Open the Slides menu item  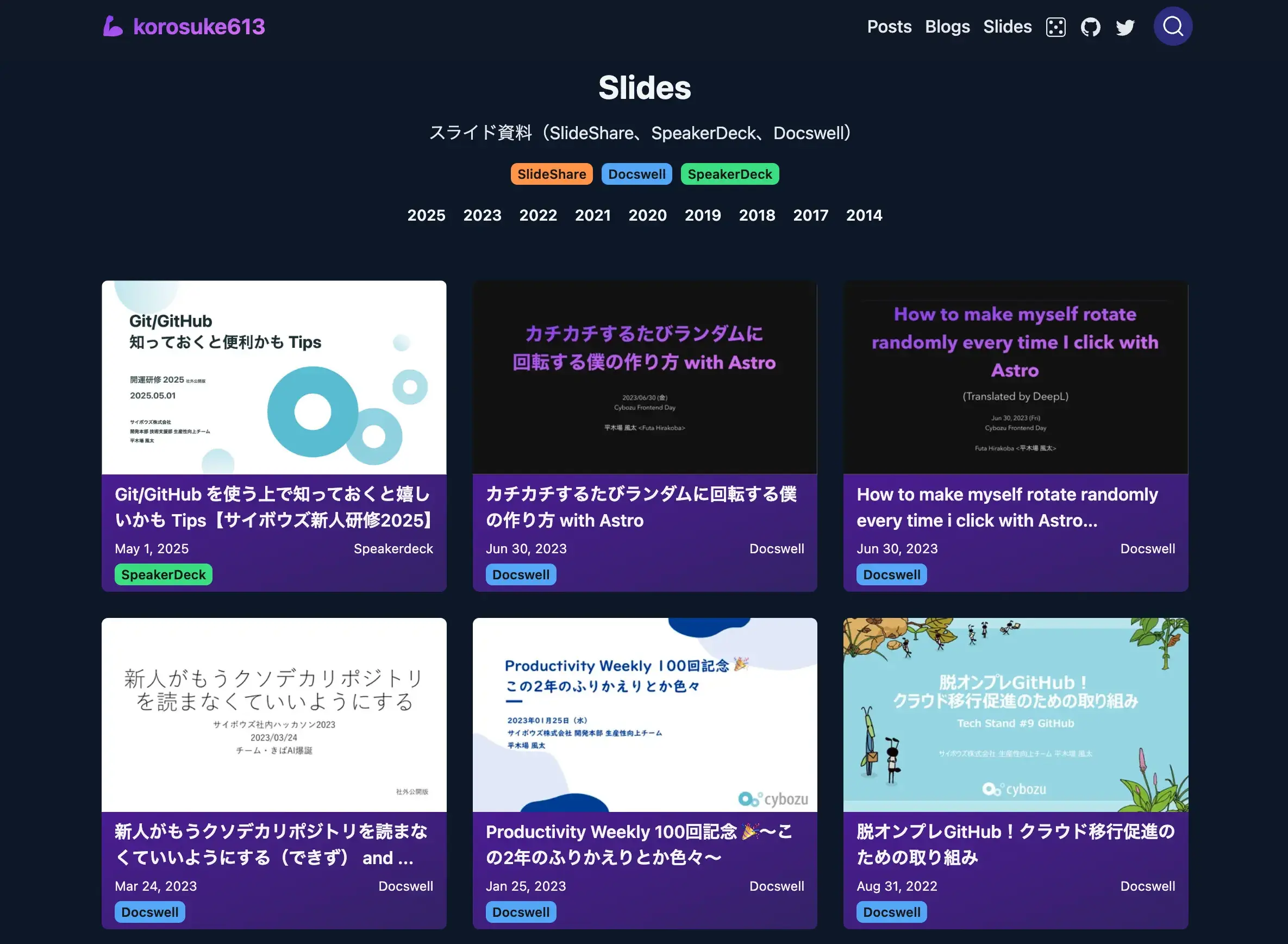click(1008, 26)
